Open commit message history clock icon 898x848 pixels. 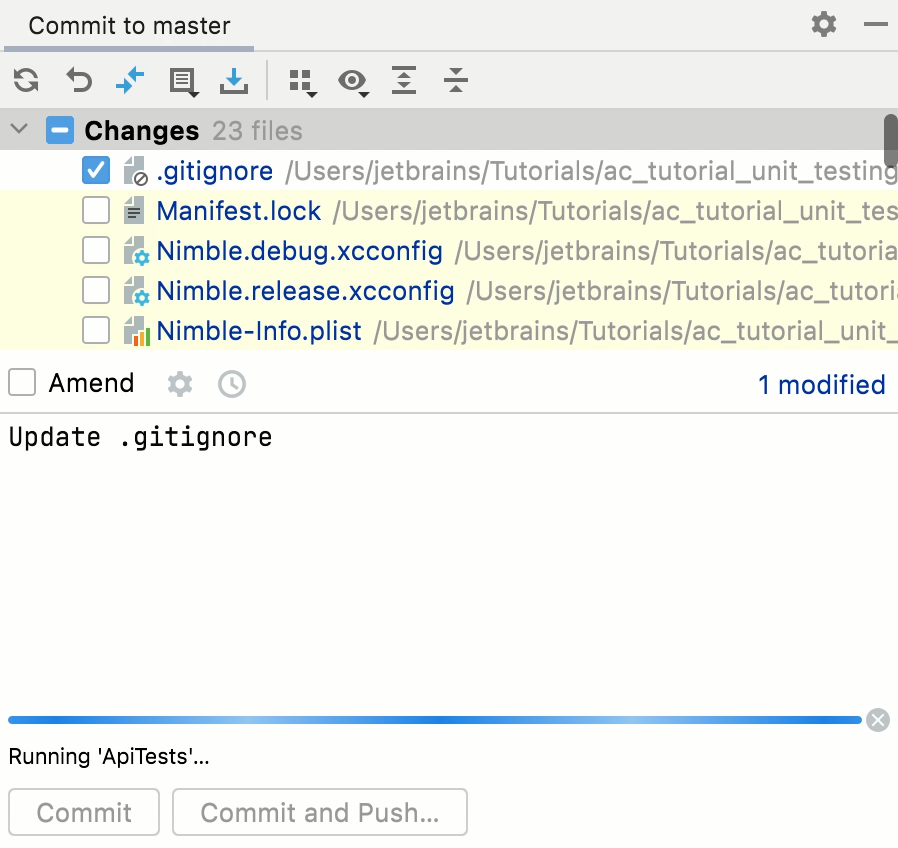point(232,384)
